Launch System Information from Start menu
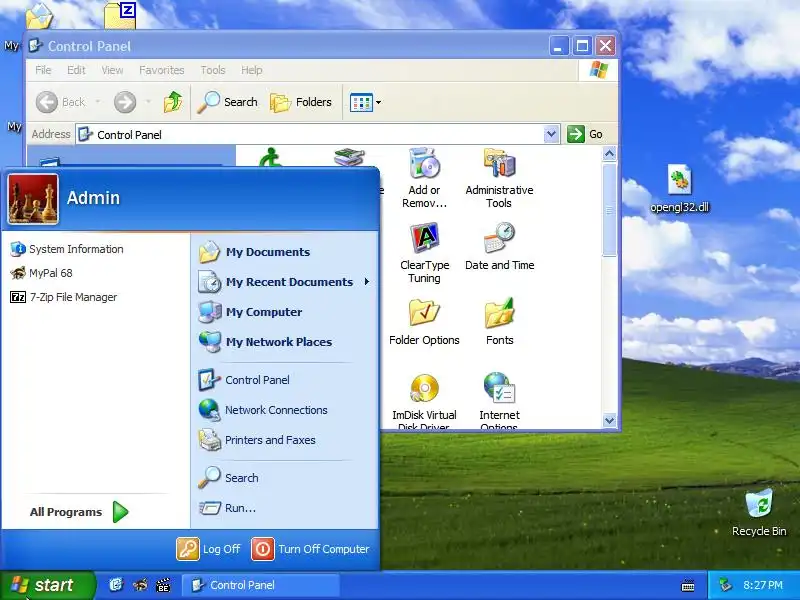 (67, 249)
